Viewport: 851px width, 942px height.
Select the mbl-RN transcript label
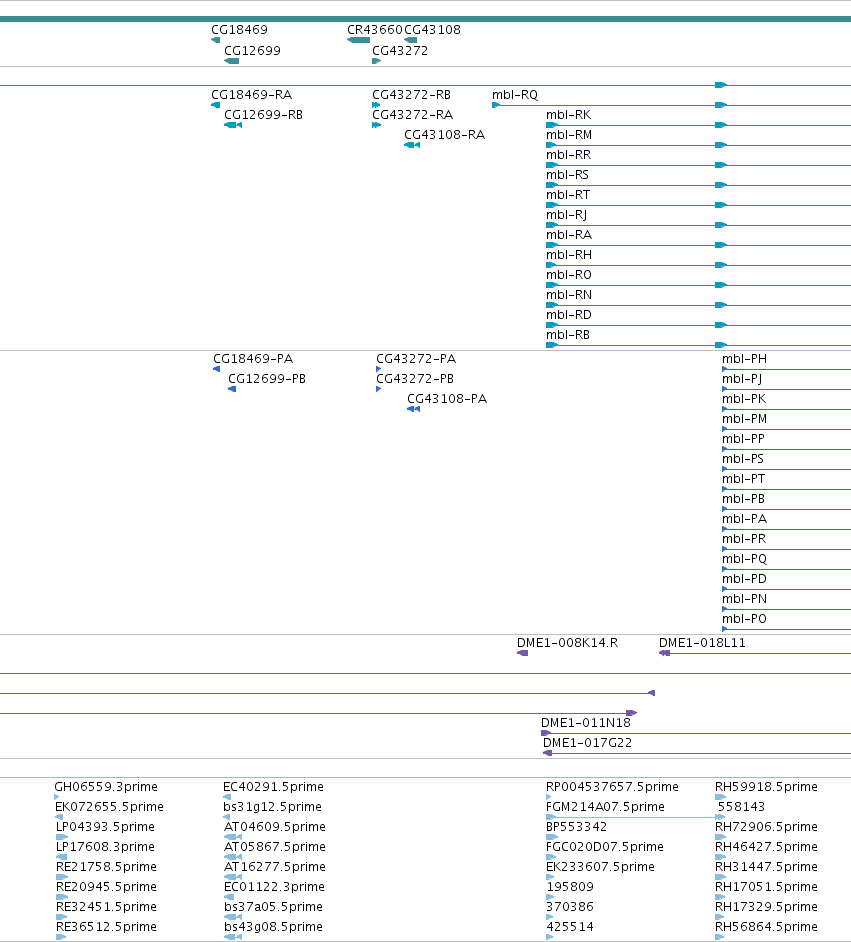pyautogui.click(x=569, y=294)
